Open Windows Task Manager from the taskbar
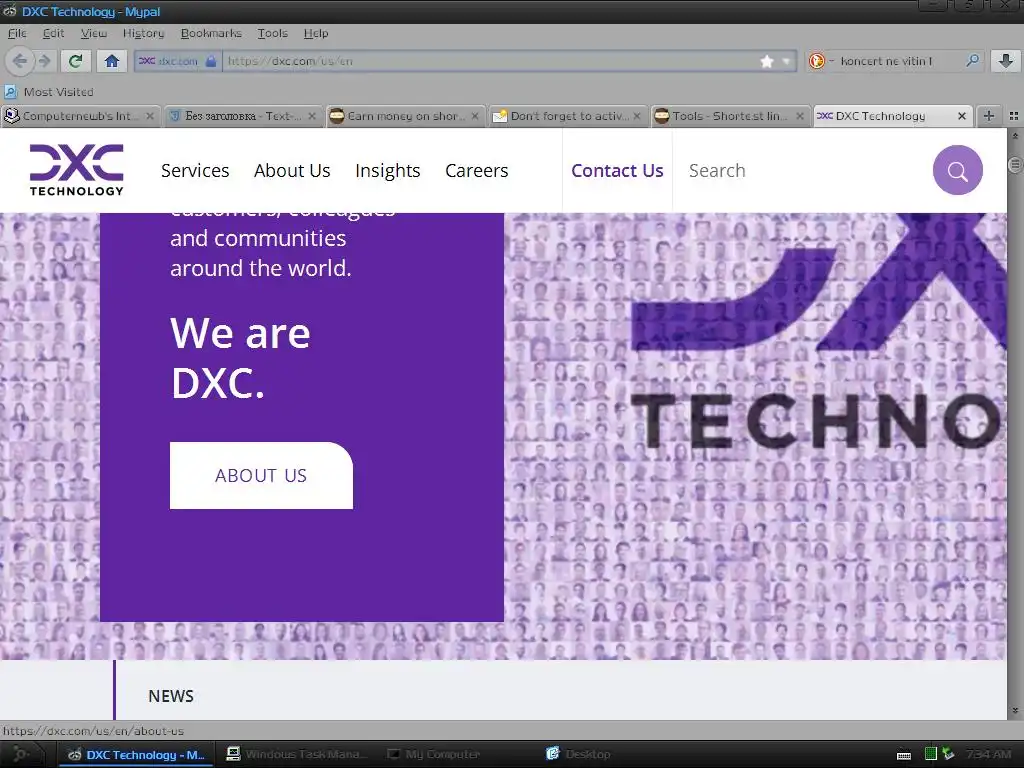 point(297,755)
